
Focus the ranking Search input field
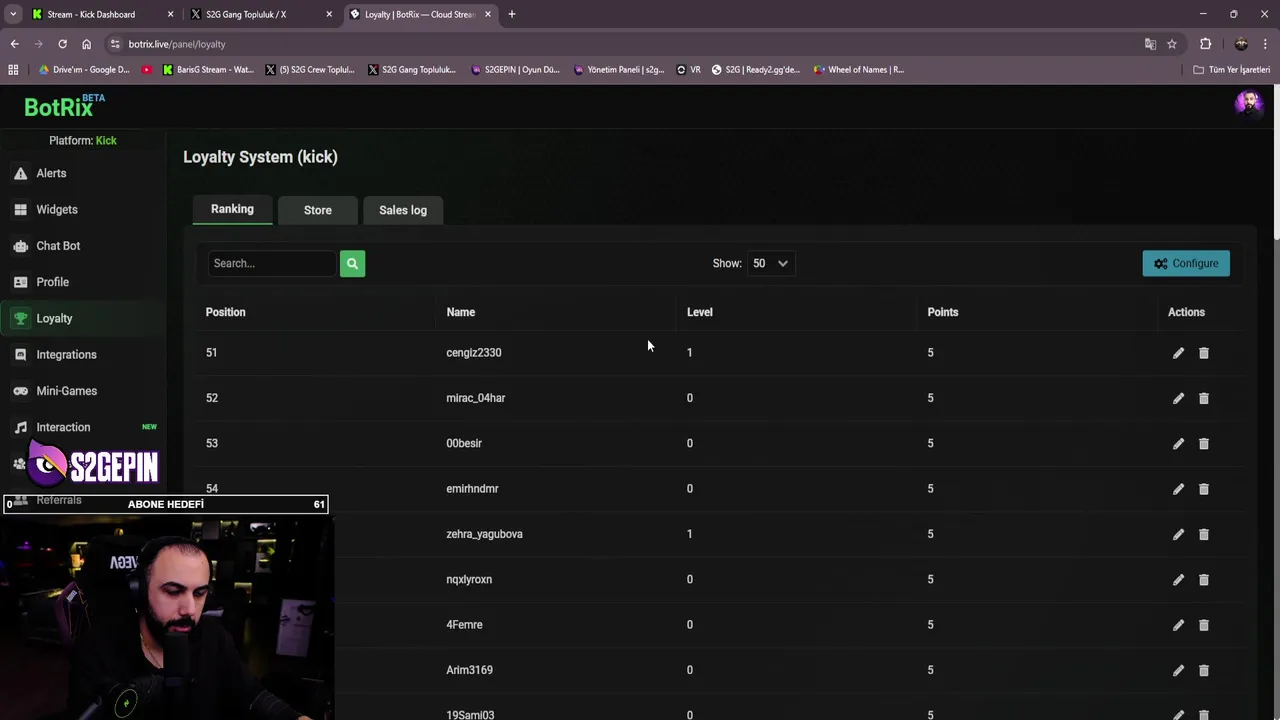(x=272, y=263)
